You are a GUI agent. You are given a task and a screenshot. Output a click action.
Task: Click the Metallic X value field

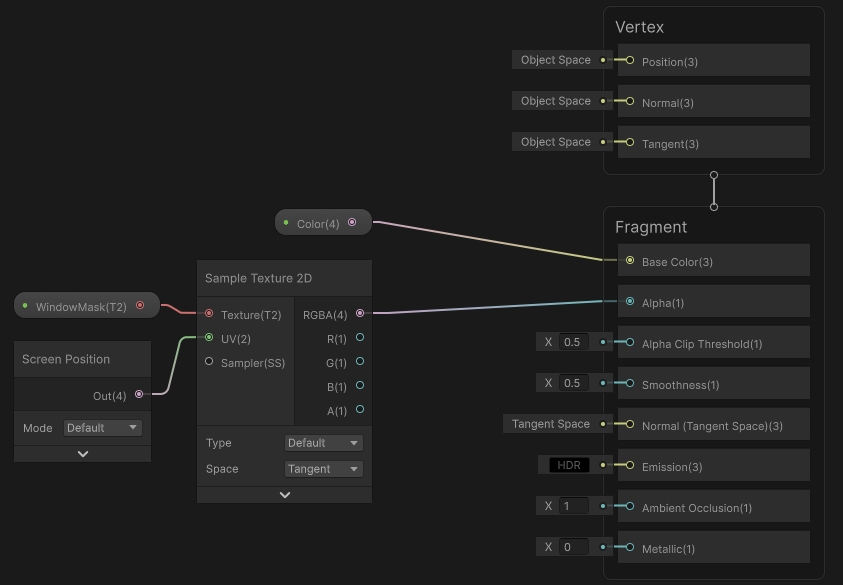[x=573, y=547]
